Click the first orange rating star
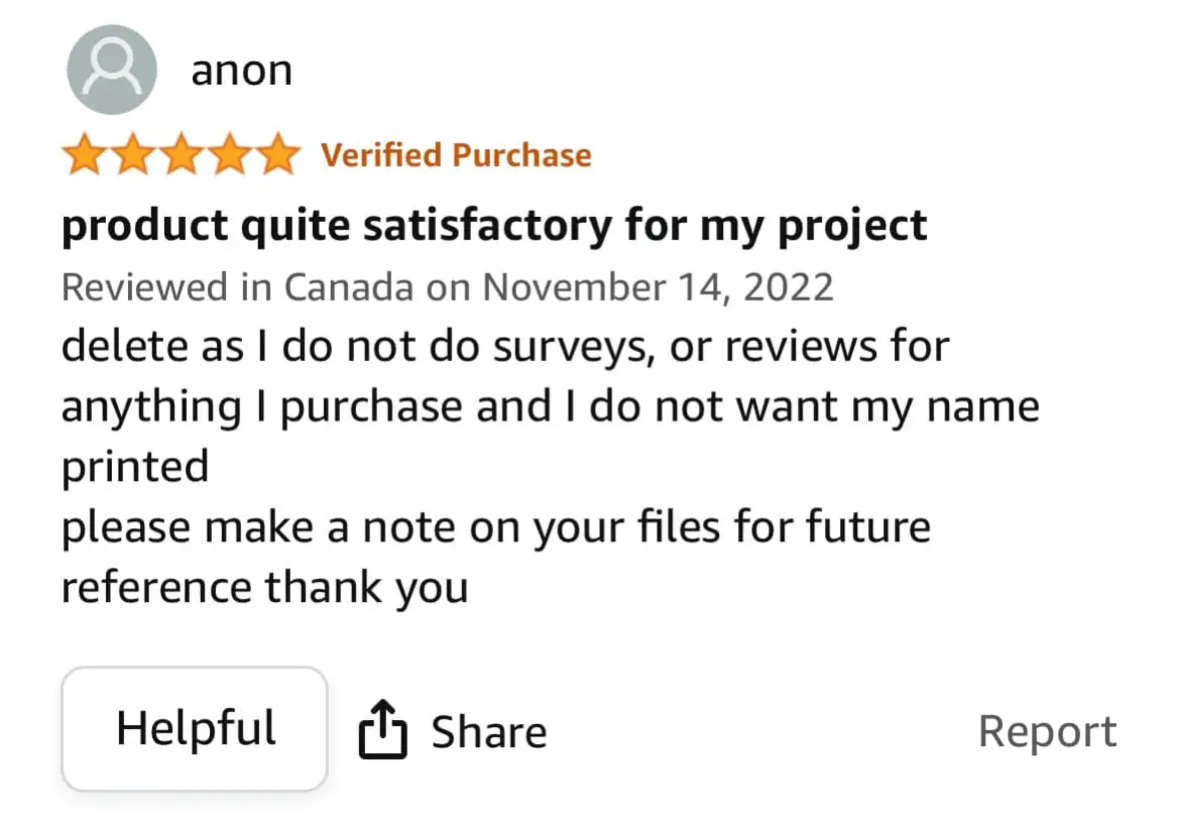This screenshot has width=1179, height=816. click(84, 154)
